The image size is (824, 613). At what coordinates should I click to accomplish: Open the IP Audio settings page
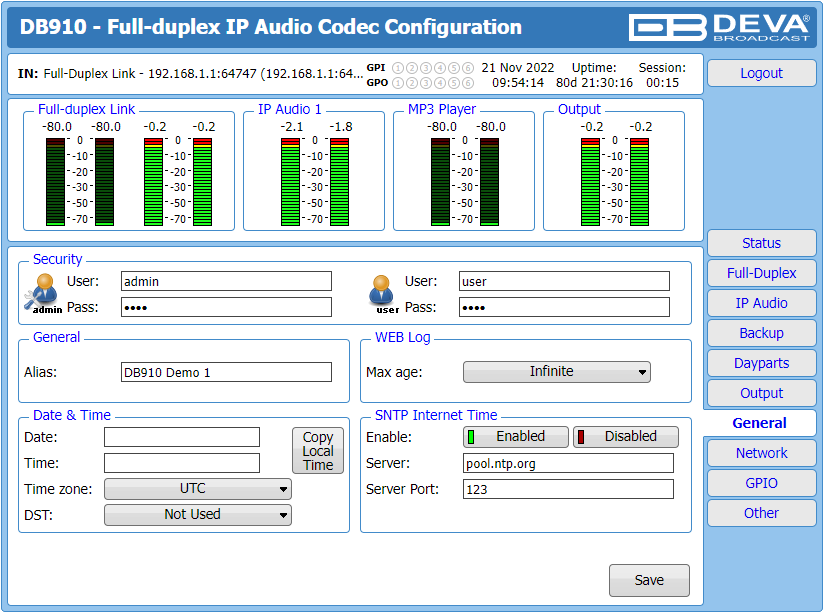pos(761,303)
